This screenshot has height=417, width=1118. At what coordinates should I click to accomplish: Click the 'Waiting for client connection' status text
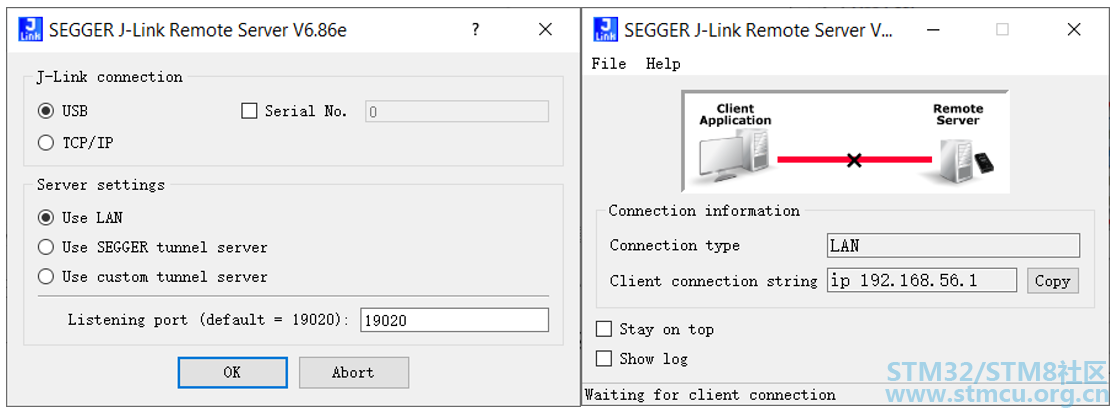pyautogui.click(x=710, y=395)
